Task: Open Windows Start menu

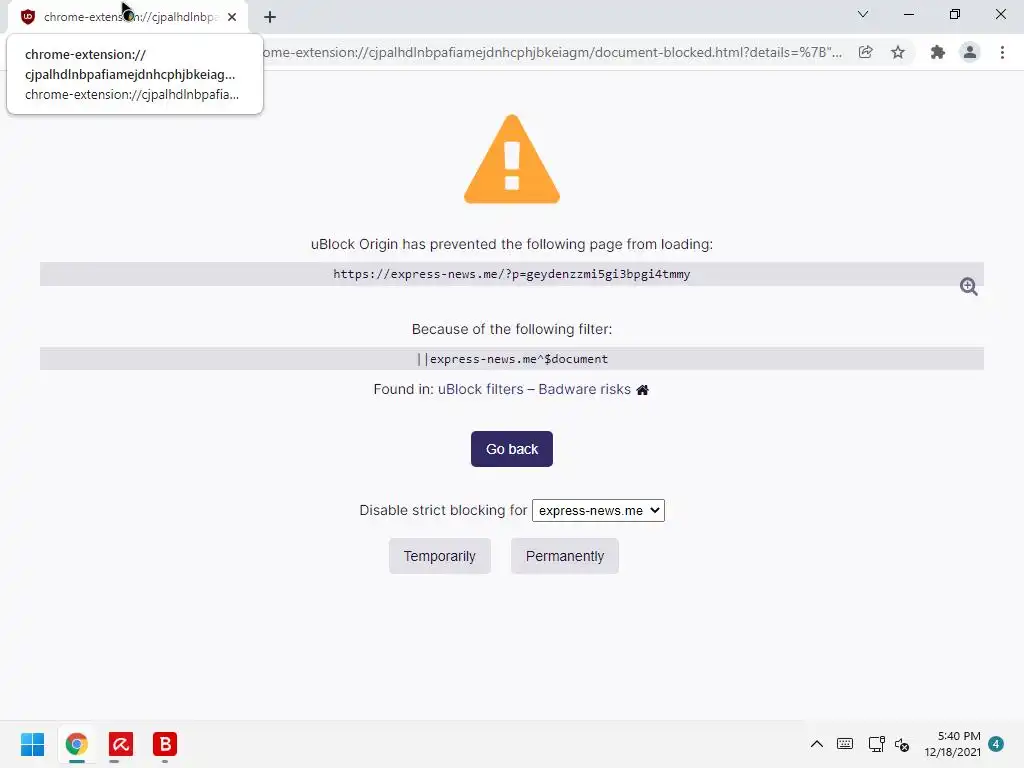Action: pyautogui.click(x=33, y=744)
